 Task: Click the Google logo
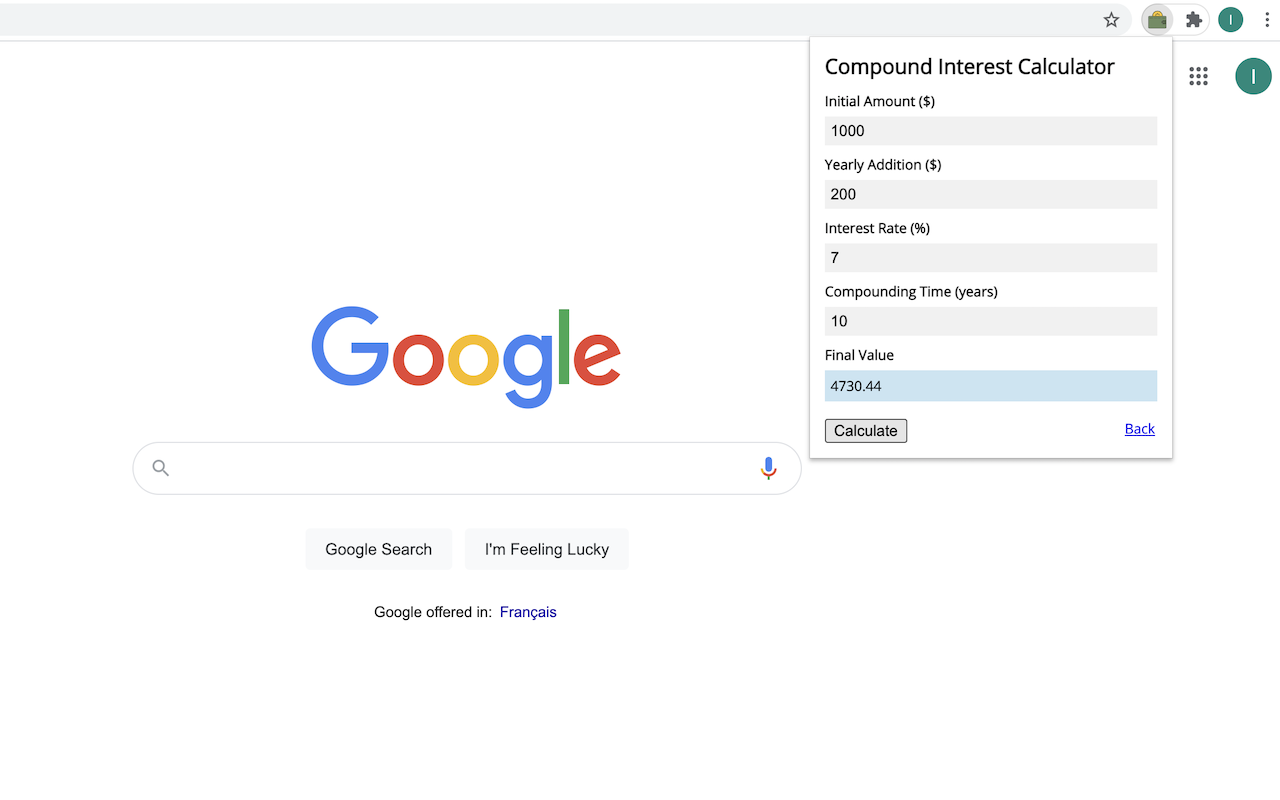coord(466,358)
